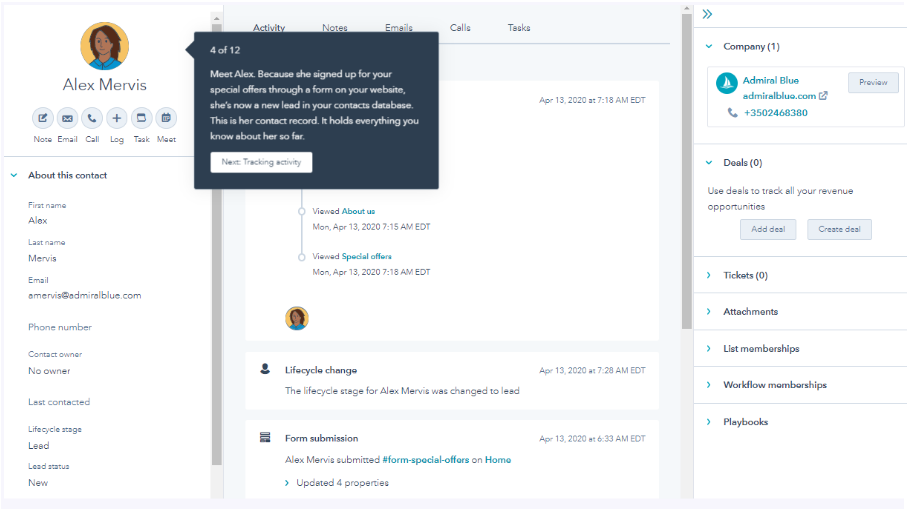This screenshot has width=915, height=509.
Task: Click the small avatar in activity timeline
Action: click(296, 318)
